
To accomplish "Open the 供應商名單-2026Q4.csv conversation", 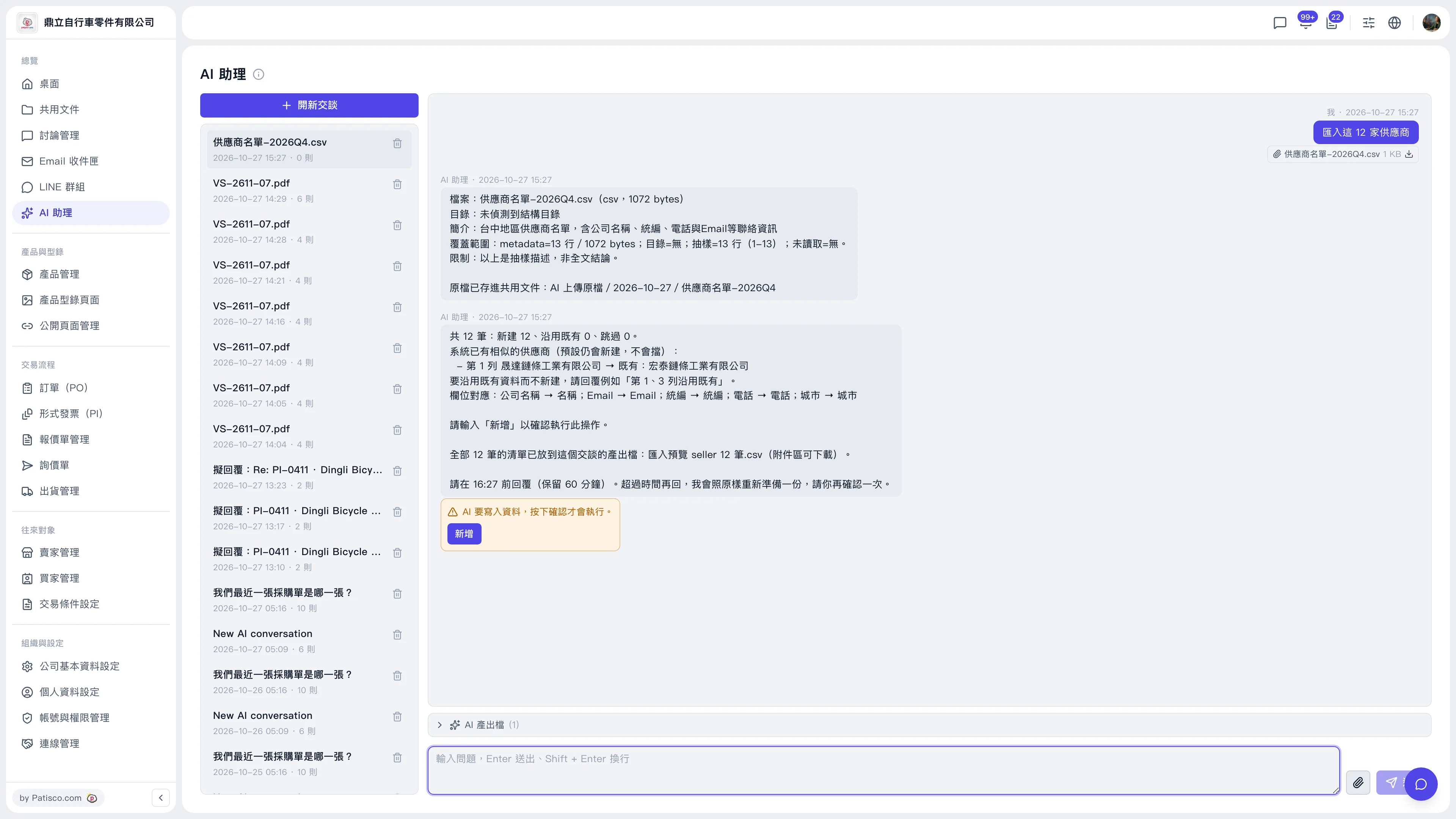I will click(x=309, y=149).
